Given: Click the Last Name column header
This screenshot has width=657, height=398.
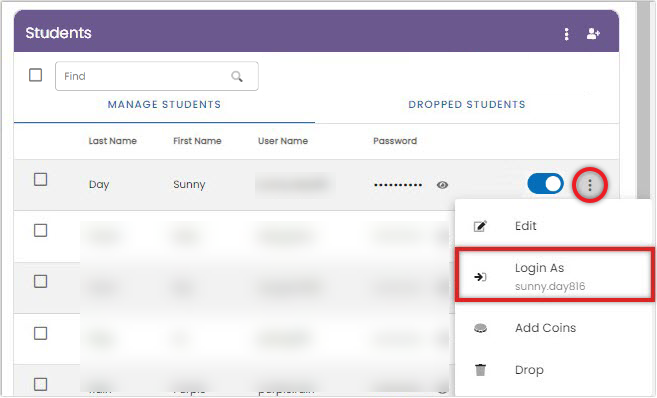Looking at the screenshot, I should tap(113, 141).
